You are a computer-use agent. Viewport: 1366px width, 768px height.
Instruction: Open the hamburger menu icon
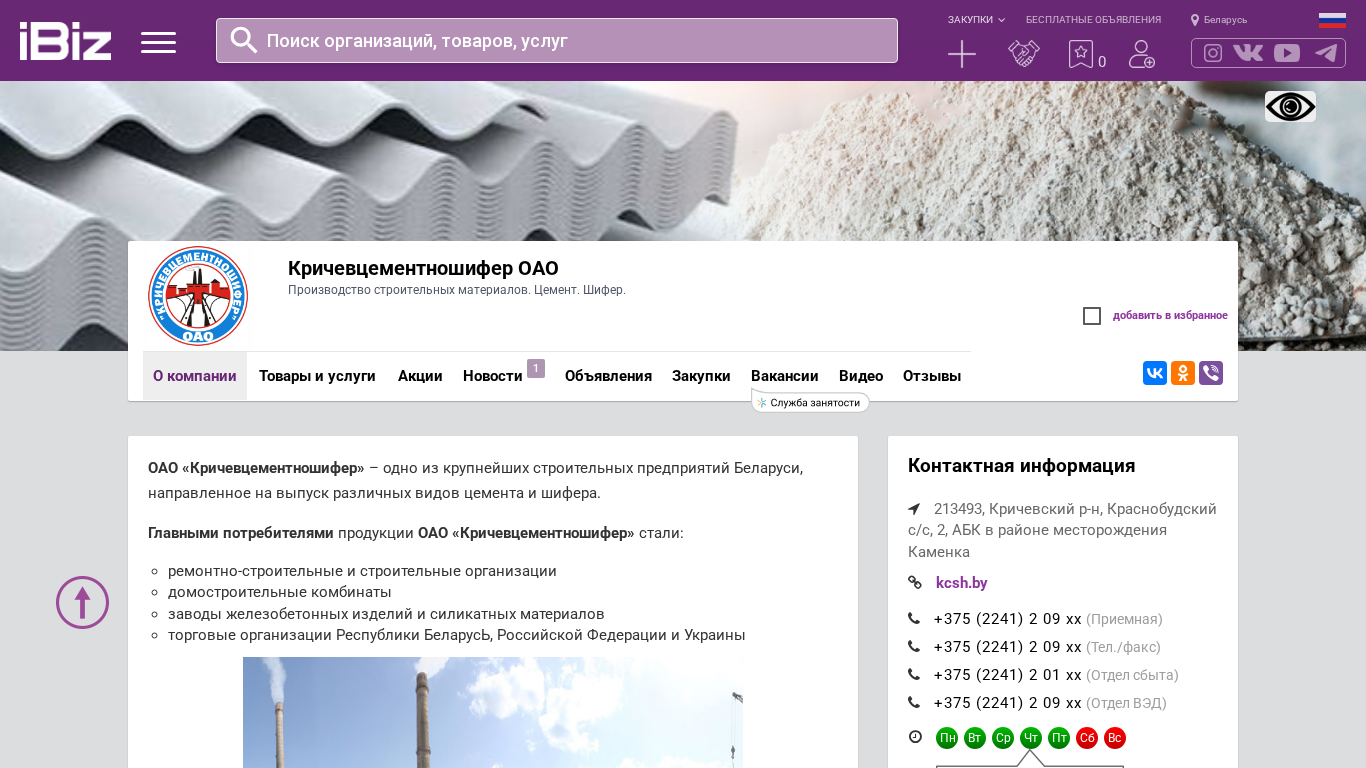tap(158, 42)
